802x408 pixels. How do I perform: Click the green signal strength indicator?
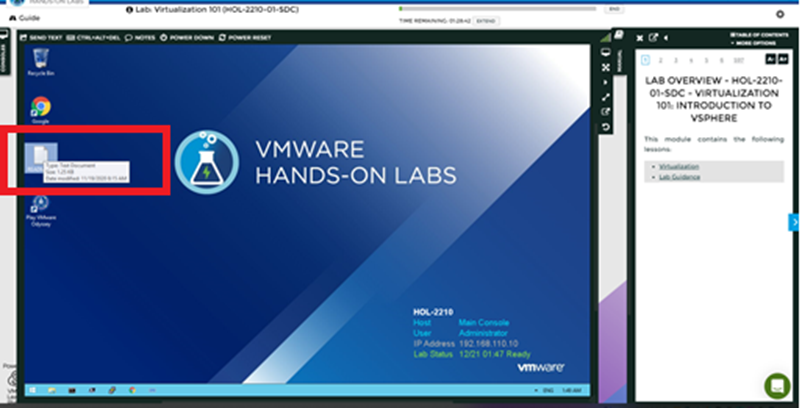(x=606, y=38)
